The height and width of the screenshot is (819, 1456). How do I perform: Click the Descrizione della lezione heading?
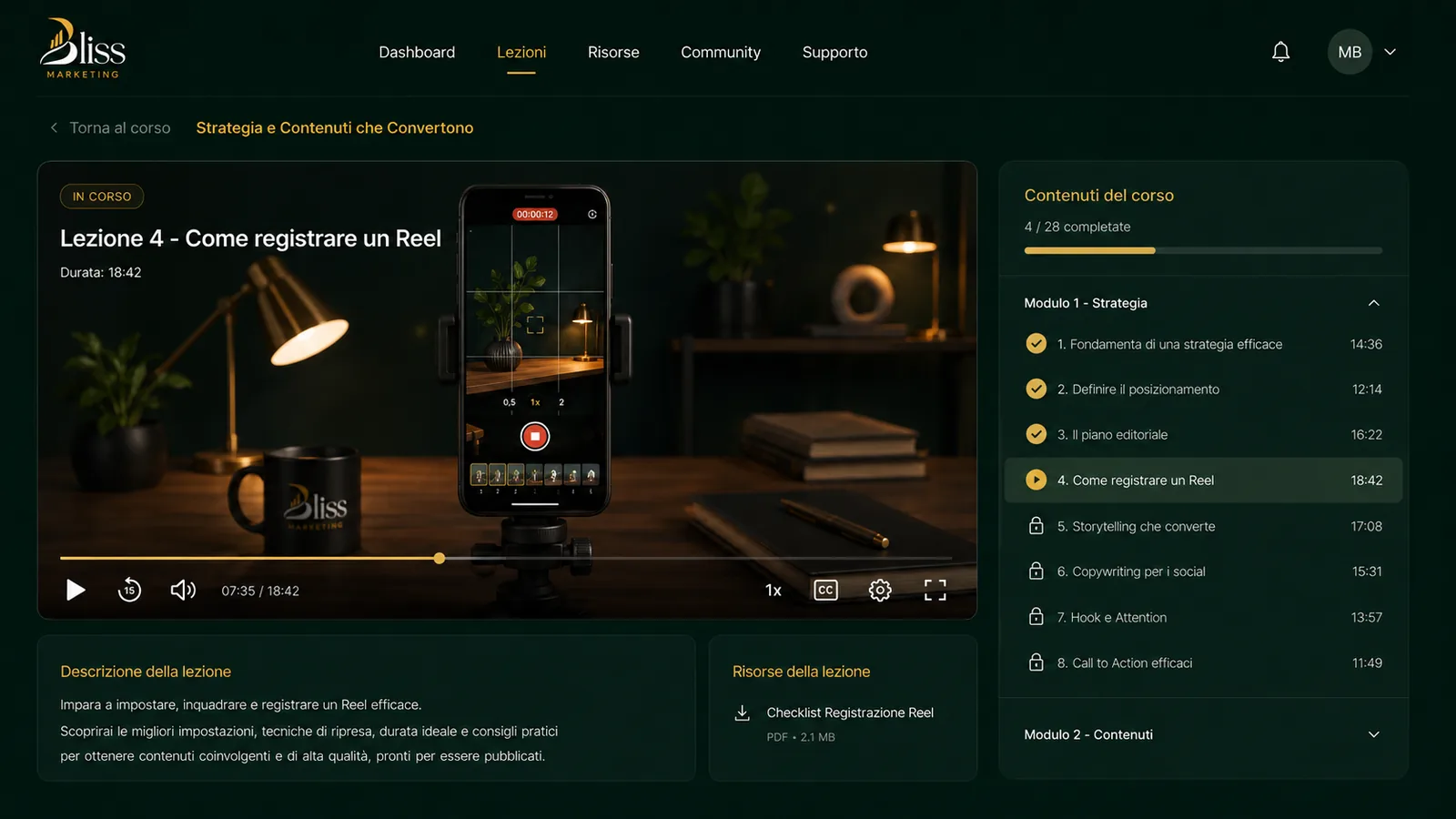click(146, 672)
